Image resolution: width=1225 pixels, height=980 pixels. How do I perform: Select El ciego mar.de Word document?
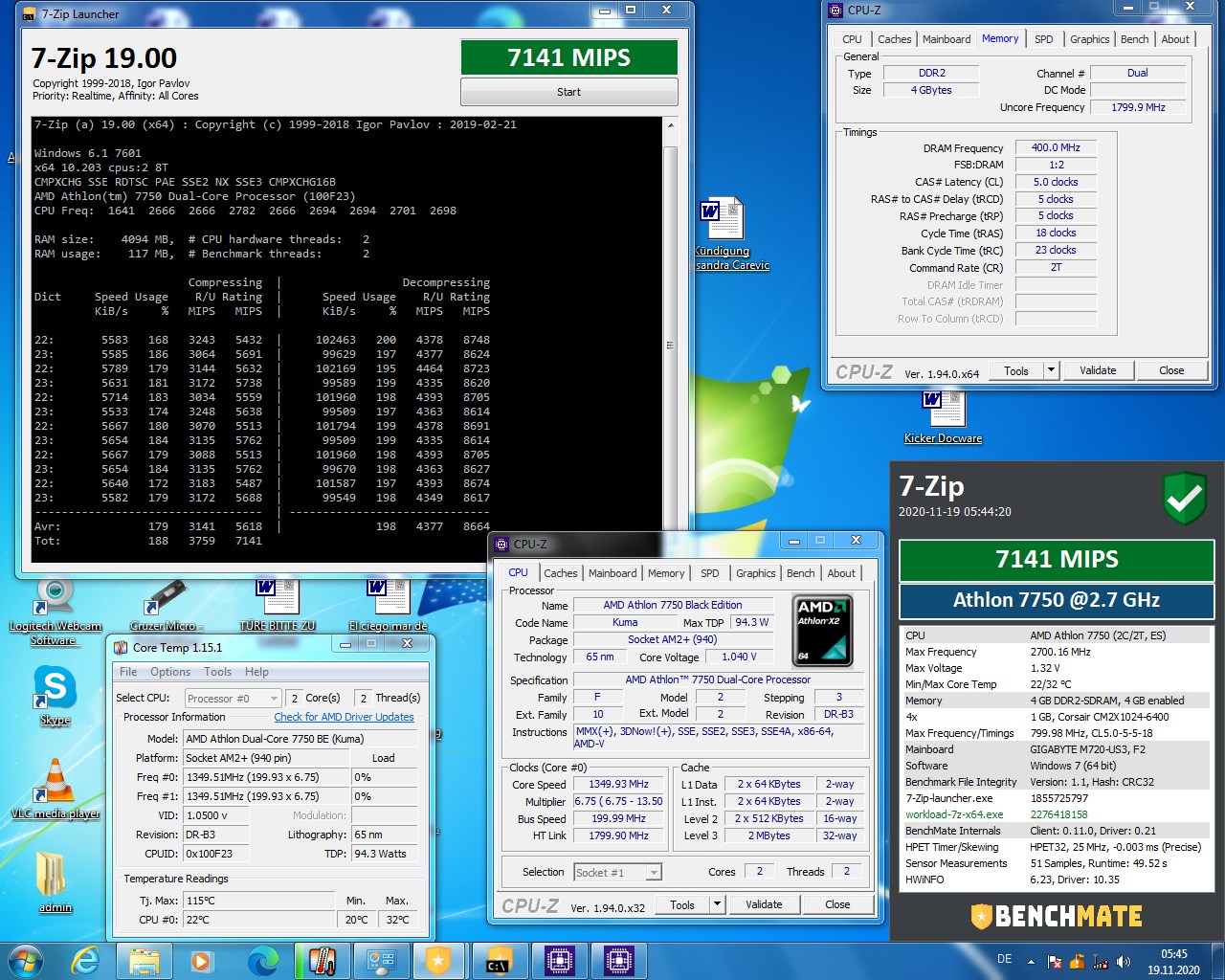coord(388,606)
